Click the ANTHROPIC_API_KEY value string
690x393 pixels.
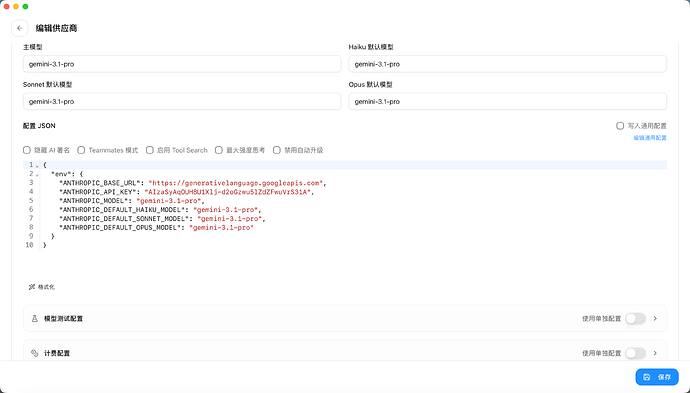(228, 192)
